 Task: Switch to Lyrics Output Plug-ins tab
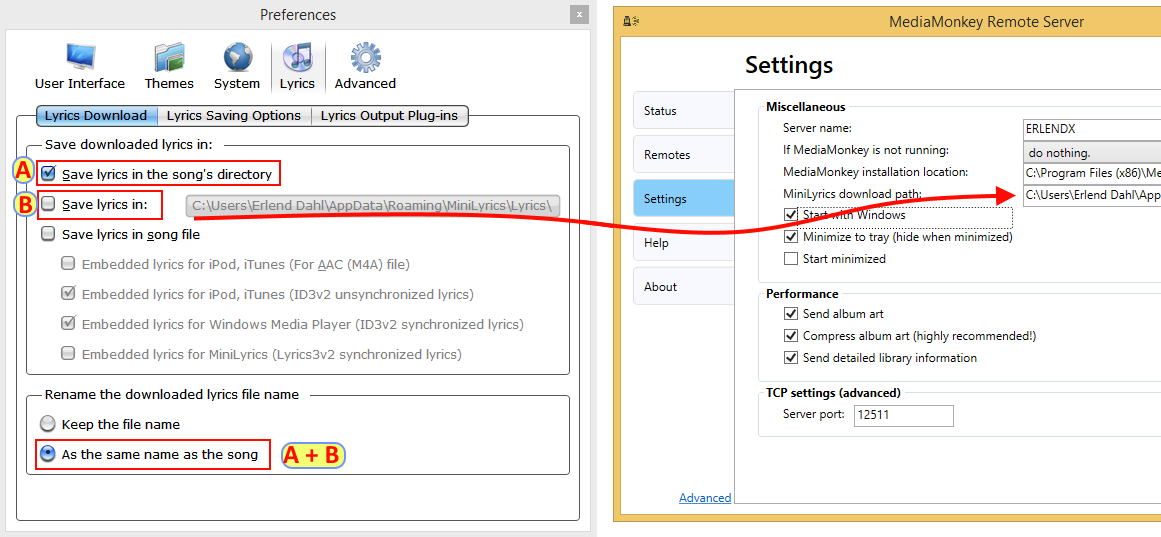coord(389,116)
